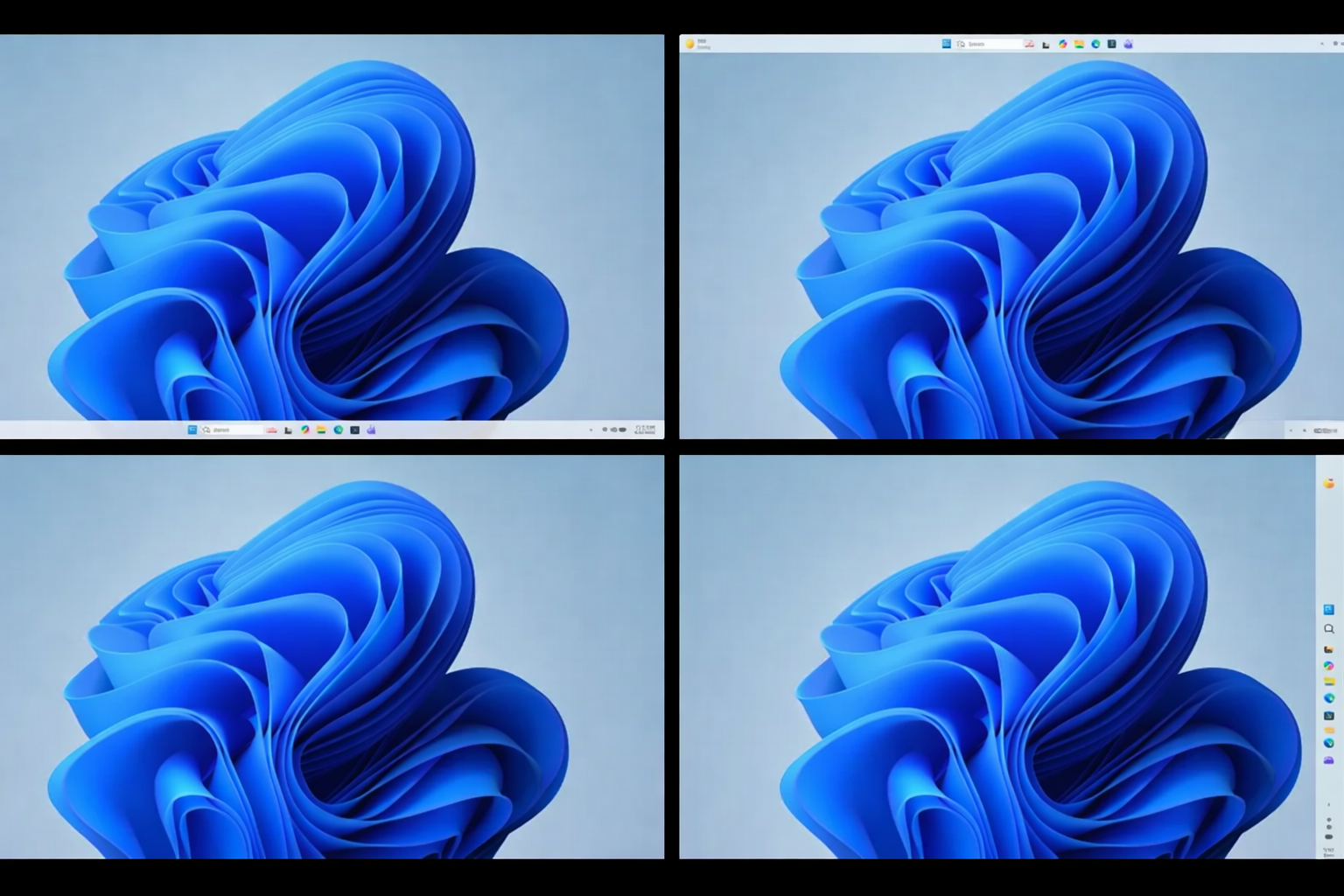Image resolution: width=1344 pixels, height=896 pixels.
Task: Open Task View in the top taskbar
Action: pyautogui.click(x=1046, y=45)
